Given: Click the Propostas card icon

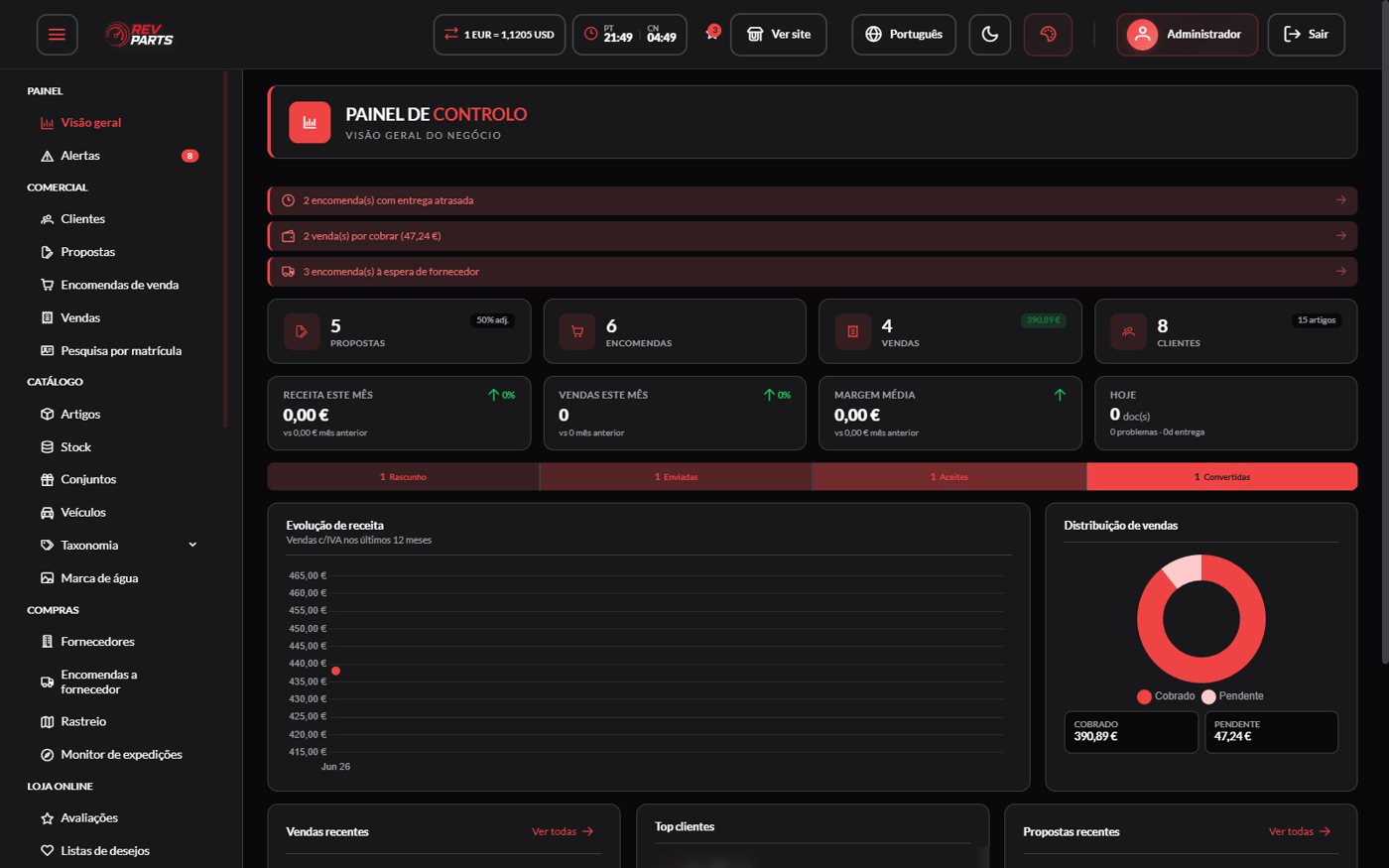Looking at the screenshot, I should tap(302, 331).
